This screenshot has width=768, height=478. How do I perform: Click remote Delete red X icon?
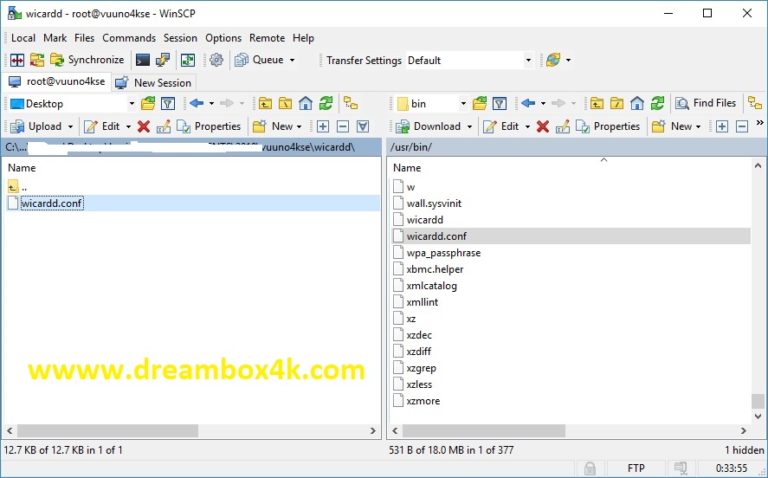click(543, 127)
